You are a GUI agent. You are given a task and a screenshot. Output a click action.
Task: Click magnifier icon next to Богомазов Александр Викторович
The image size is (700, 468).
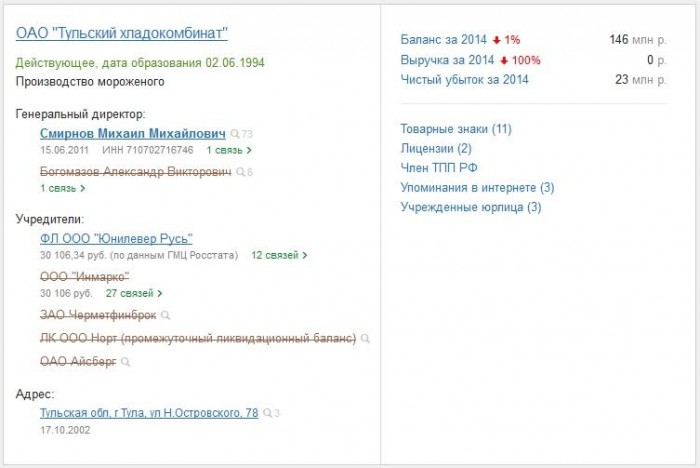(240, 172)
